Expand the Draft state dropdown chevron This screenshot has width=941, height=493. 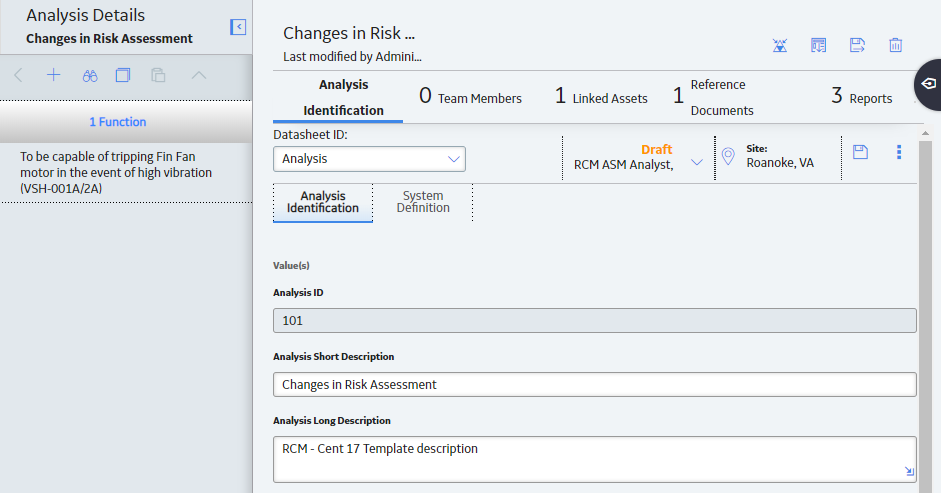[x=697, y=162]
